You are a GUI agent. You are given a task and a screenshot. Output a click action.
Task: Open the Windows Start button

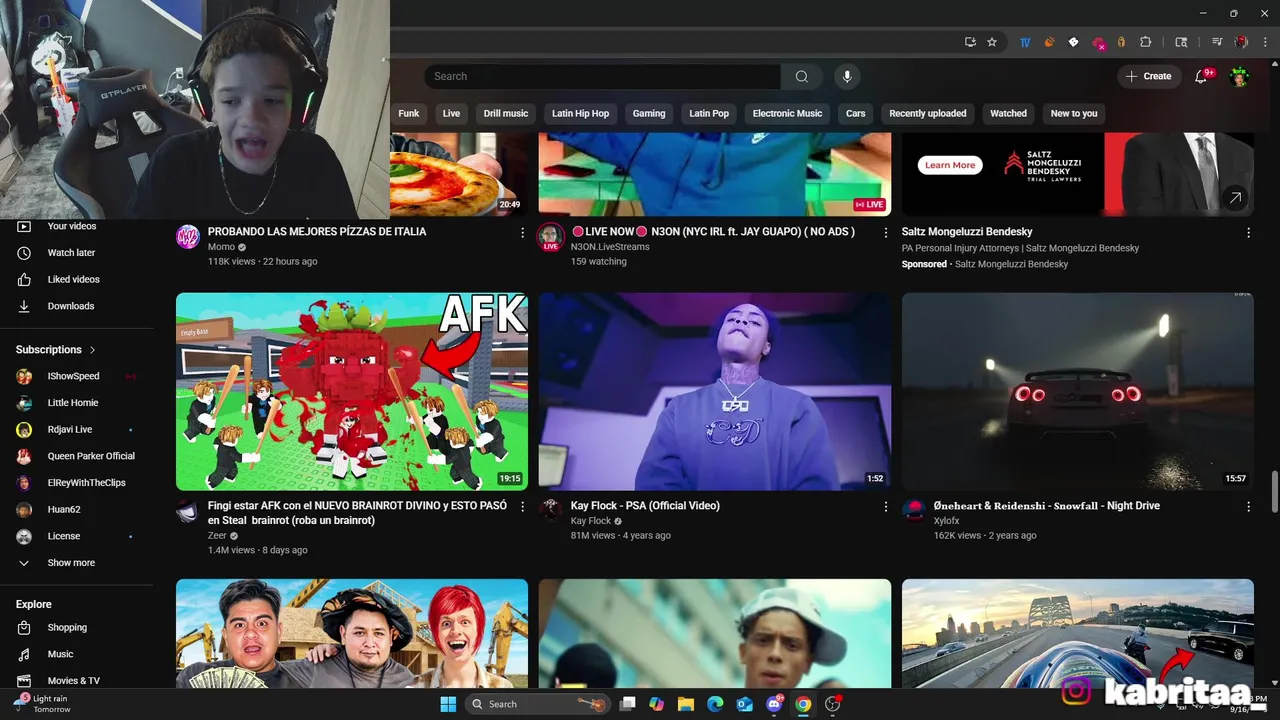pos(448,704)
